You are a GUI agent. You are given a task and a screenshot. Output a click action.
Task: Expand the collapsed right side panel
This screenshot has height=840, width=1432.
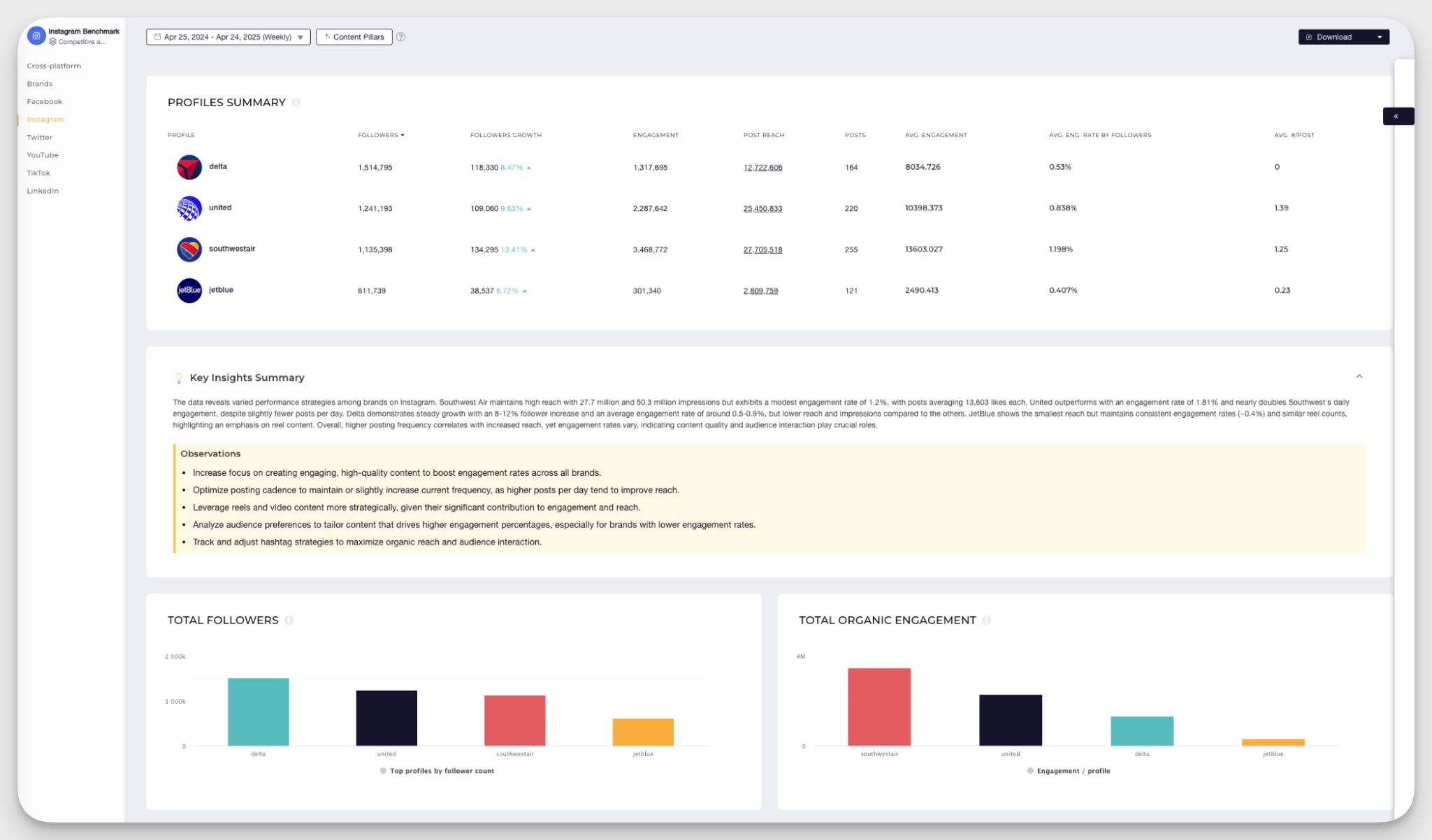click(1398, 116)
